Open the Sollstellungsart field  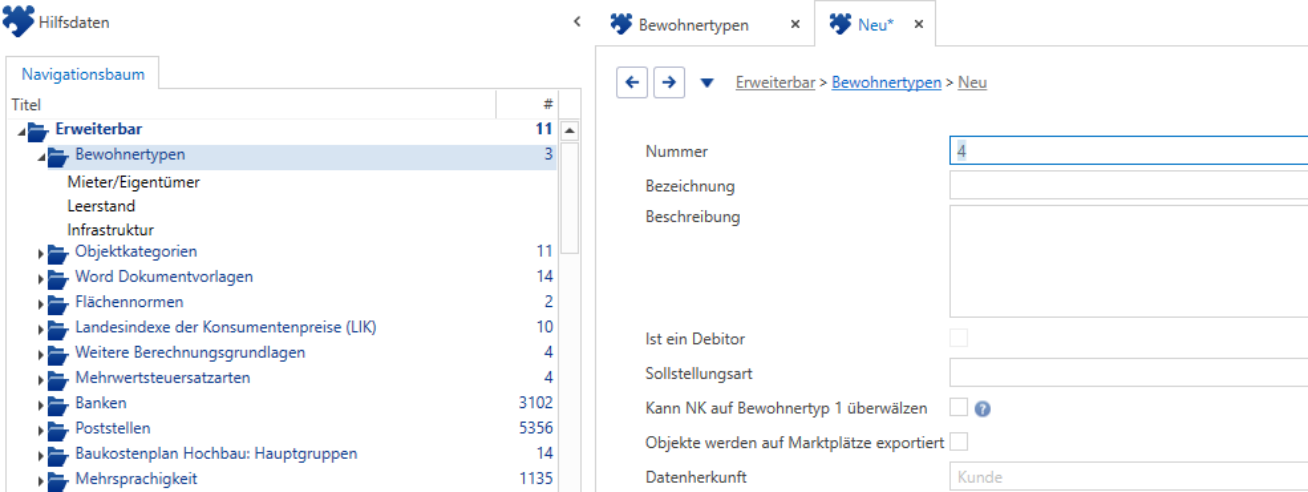tap(1128, 373)
